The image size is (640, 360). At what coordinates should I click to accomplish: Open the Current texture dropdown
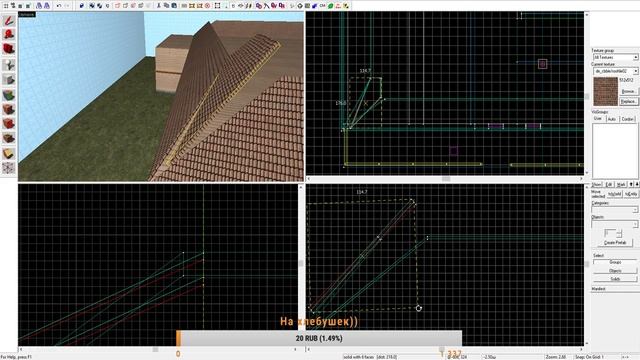(x=615, y=71)
